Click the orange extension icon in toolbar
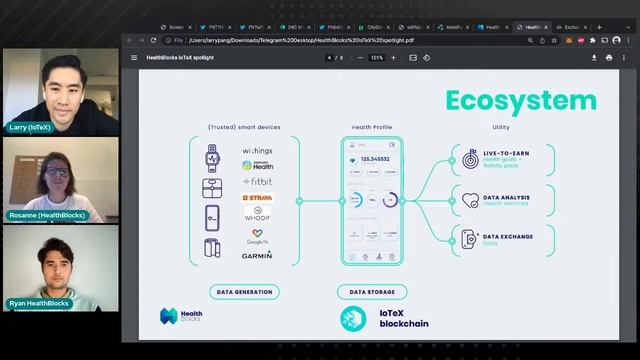This screenshot has width=640, height=360. tap(569, 40)
